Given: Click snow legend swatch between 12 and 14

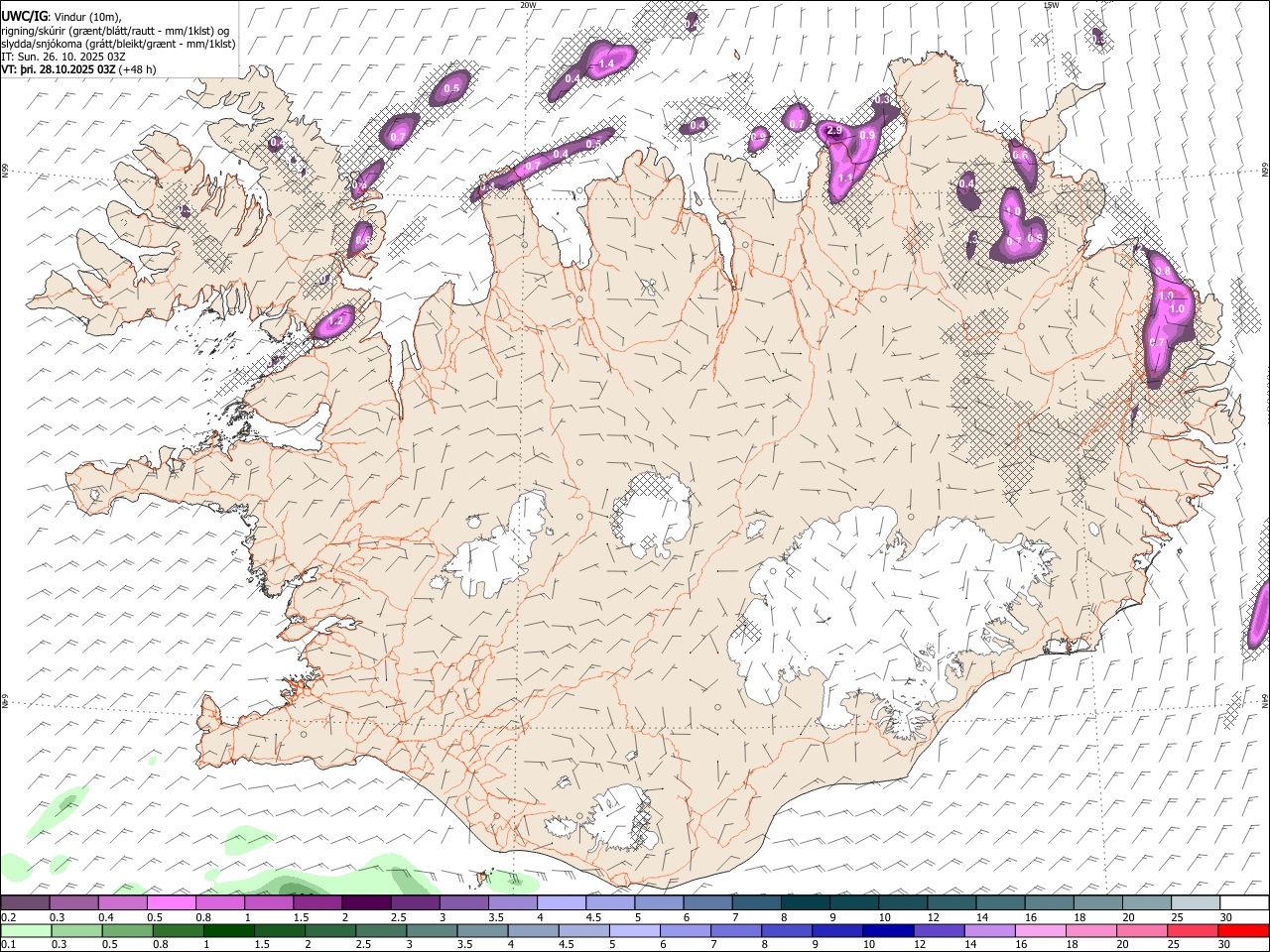Looking at the screenshot, I should point(951,903).
